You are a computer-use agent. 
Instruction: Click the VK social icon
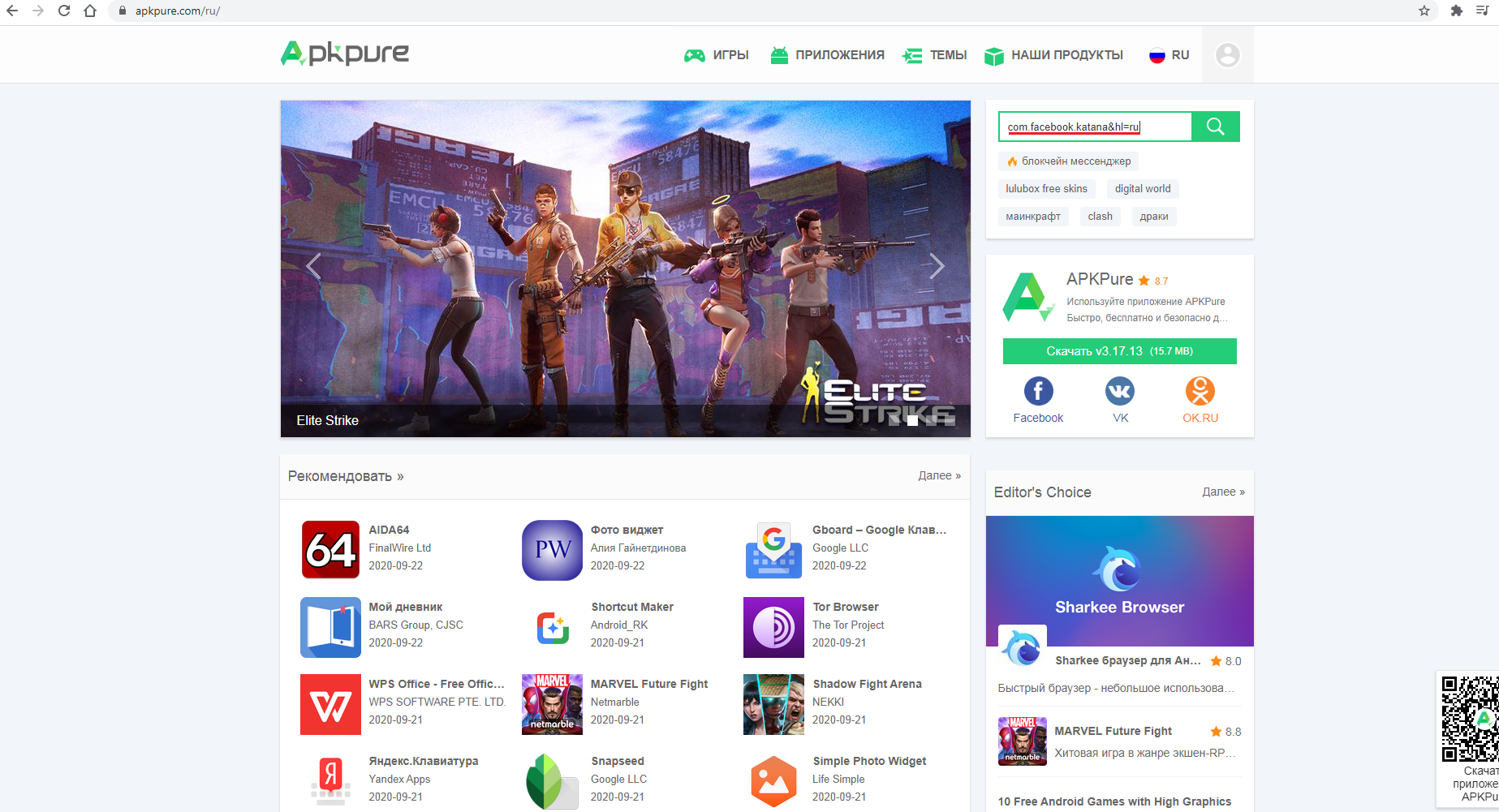pyautogui.click(x=1120, y=391)
